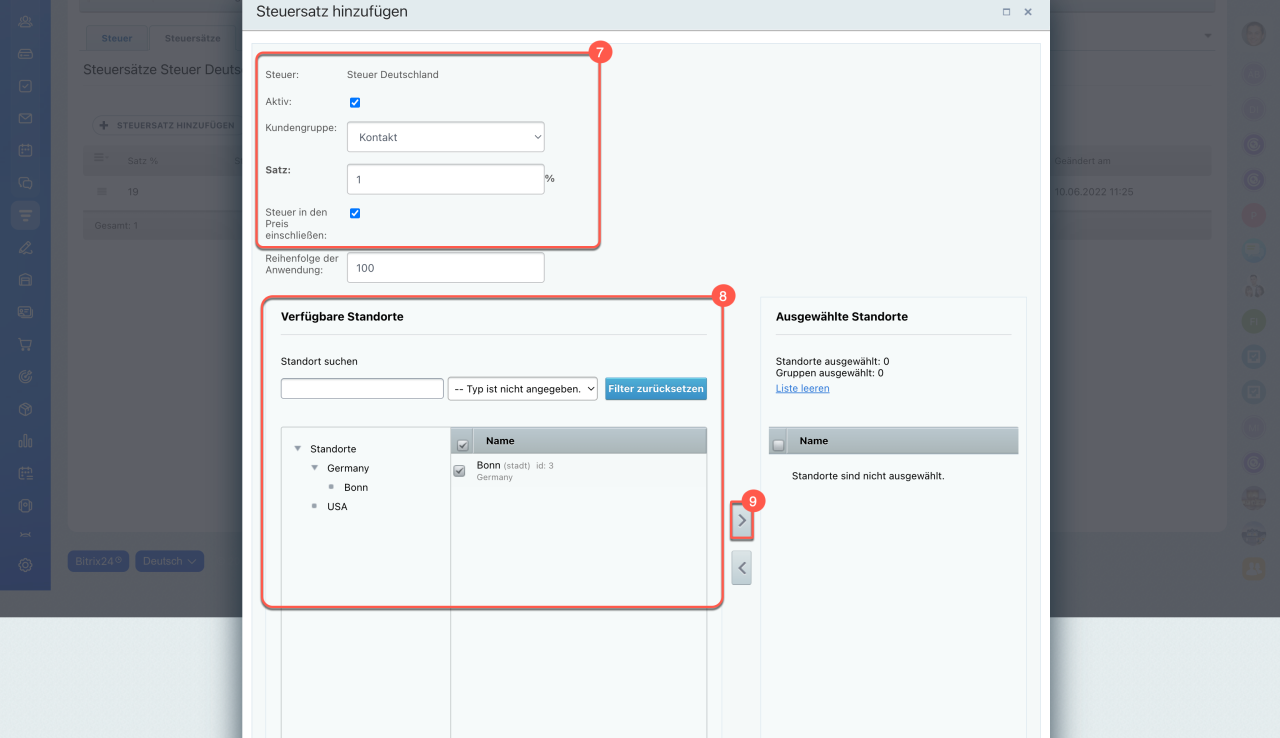This screenshot has height=738, width=1280.
Task: Open the 'Typ ist nicht angegeben' dropdown
Action: [523, 389]
